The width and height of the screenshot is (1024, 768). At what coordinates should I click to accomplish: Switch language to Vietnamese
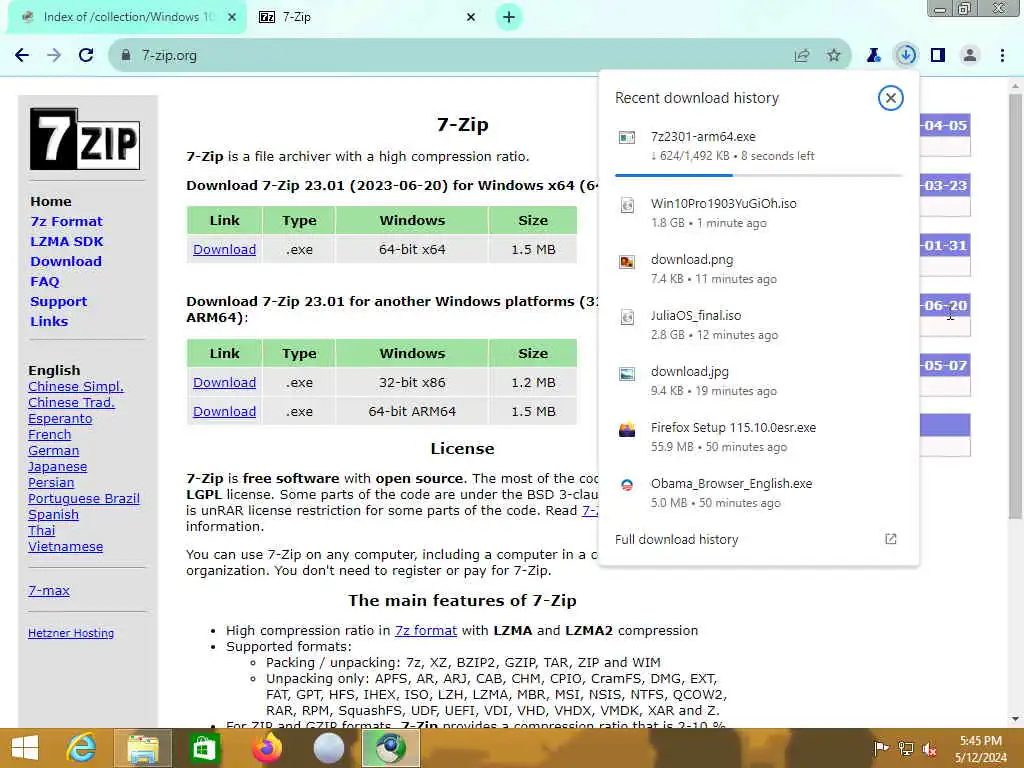tap(65, 547)
